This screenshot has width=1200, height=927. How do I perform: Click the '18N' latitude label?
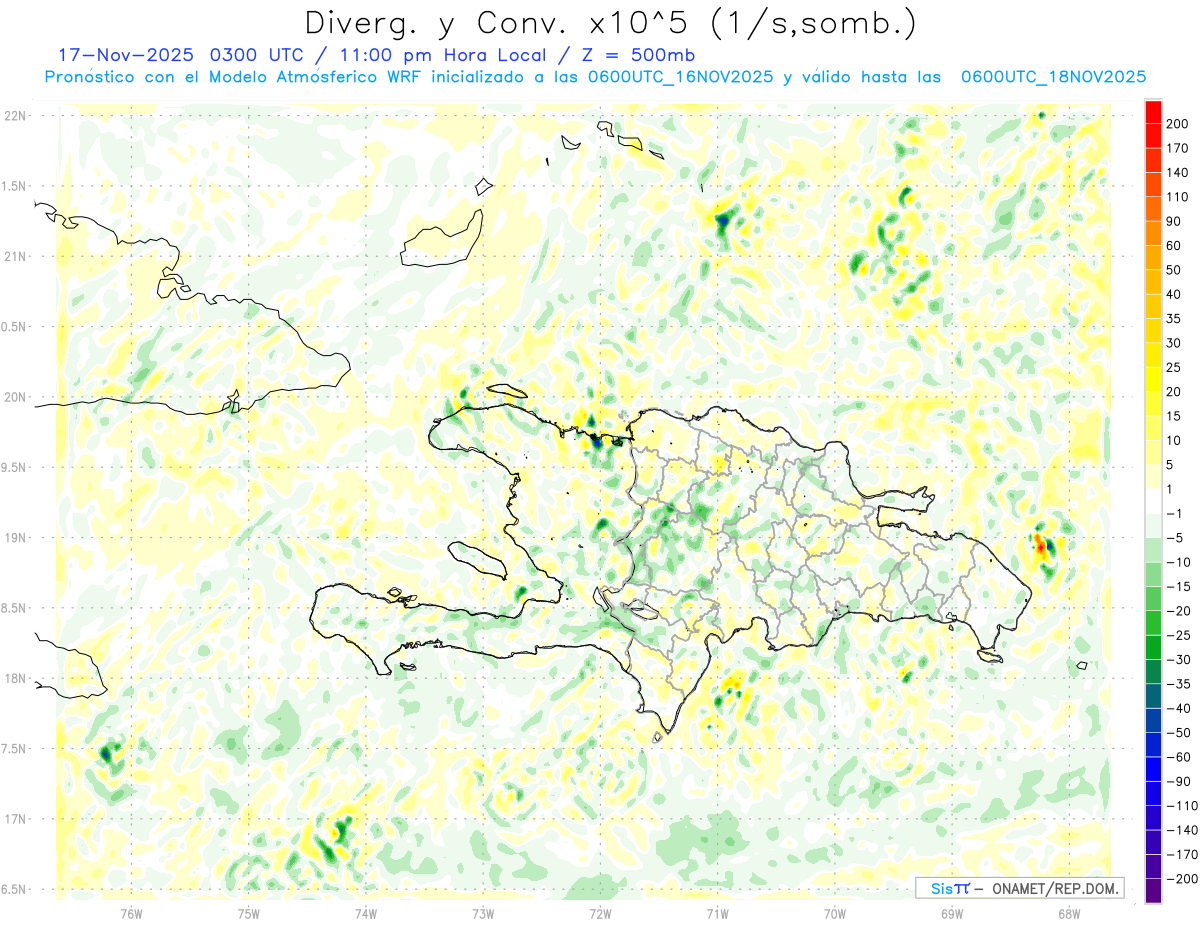point(15,679)
